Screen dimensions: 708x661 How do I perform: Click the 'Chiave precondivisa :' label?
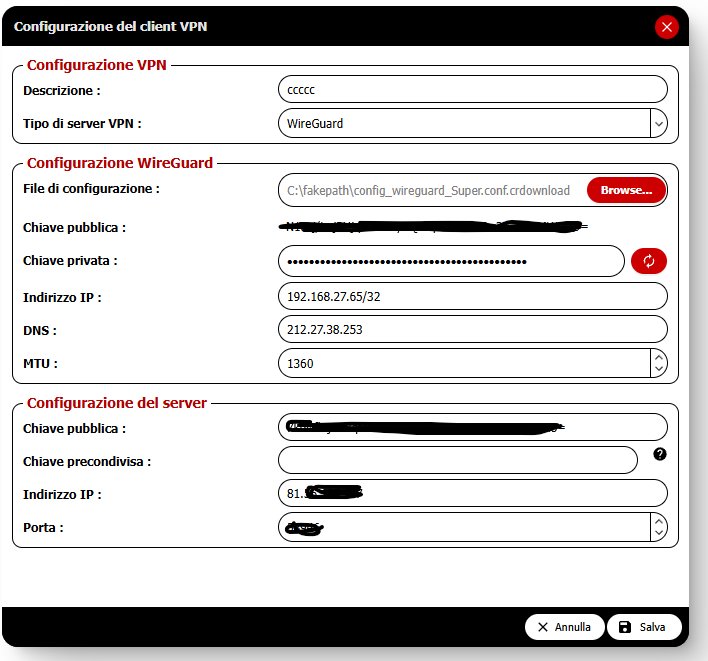click(87, 461)
